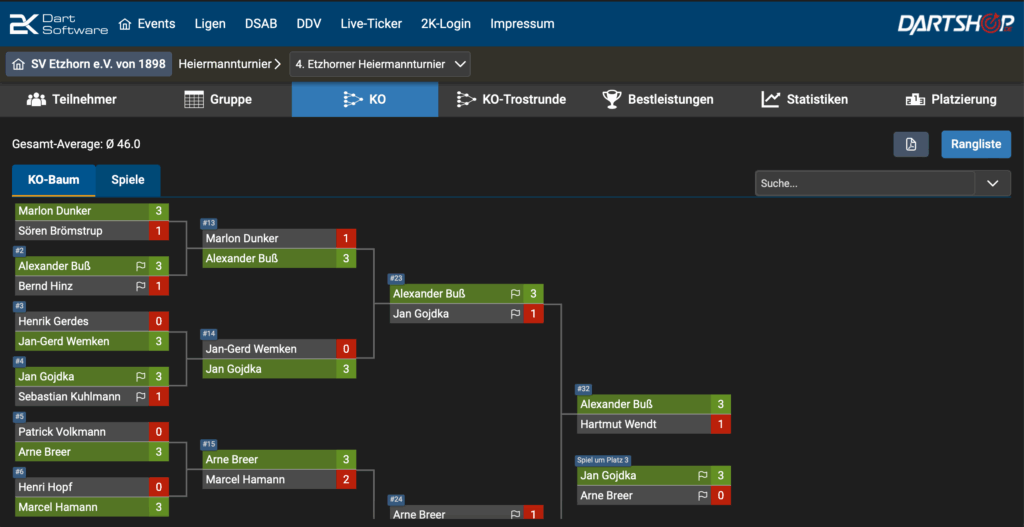
Task: Switch to the Spiele sub-tab
Action: pyautogui.click(x=128, y=180)
